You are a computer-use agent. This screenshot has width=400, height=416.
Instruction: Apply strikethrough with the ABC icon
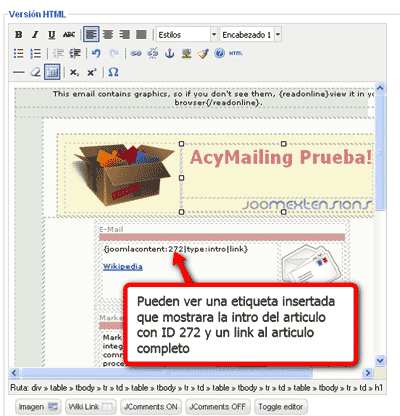click(69, 35)
